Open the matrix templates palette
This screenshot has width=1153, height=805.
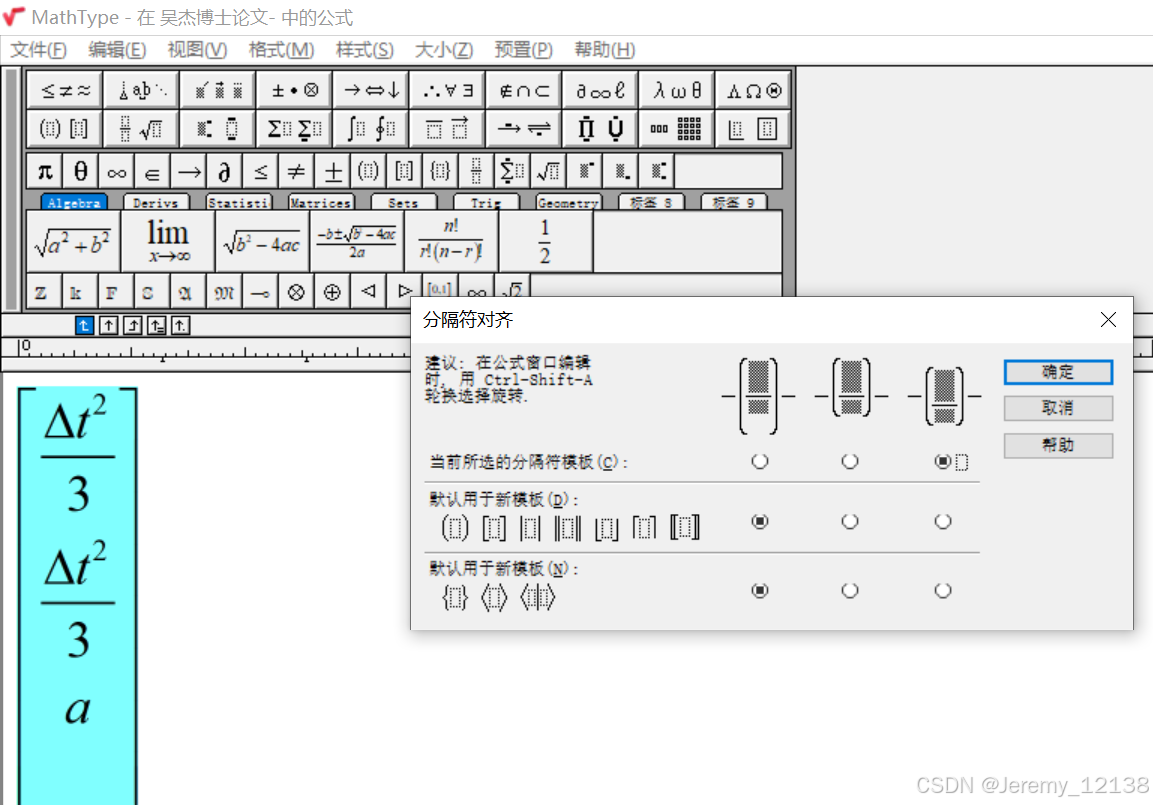pos(677,129)
